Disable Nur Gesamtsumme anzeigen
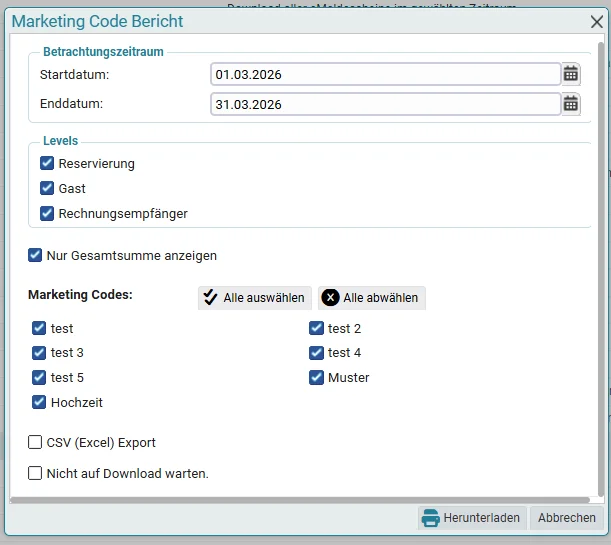This screenshot has height=545, width=611. 35,255
